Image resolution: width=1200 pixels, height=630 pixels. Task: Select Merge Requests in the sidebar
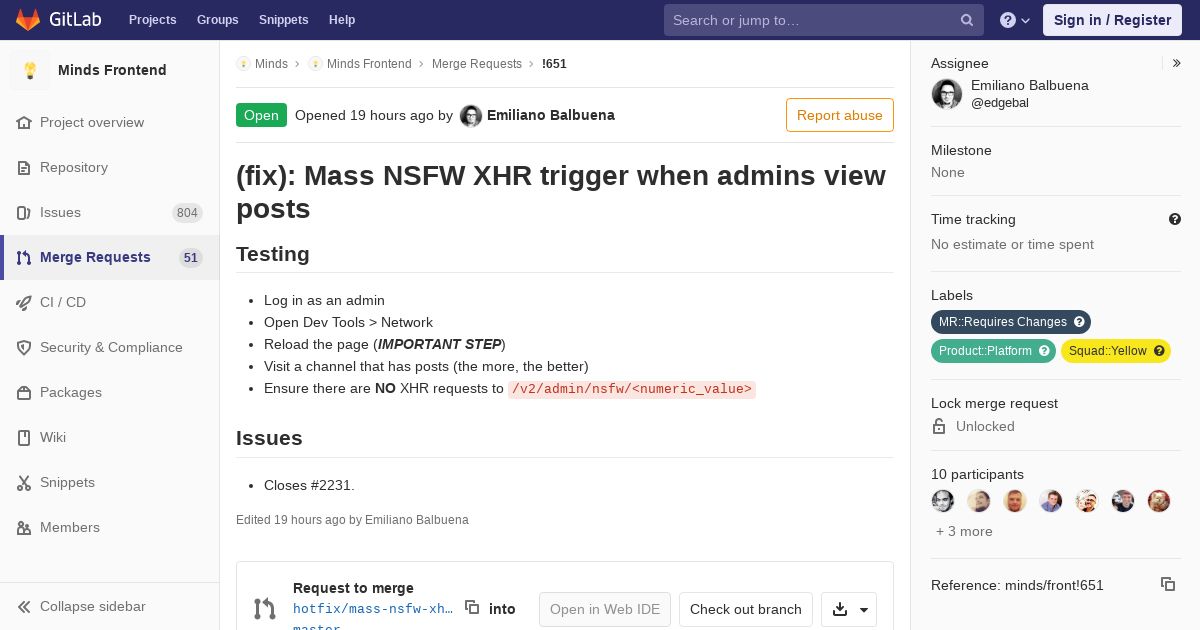(x=110, y=257)
